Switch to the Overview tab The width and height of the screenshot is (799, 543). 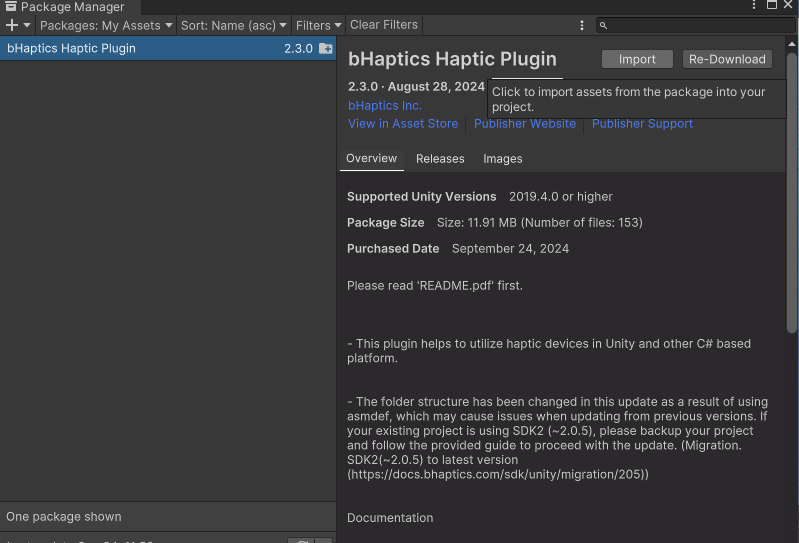click(371, 158)
